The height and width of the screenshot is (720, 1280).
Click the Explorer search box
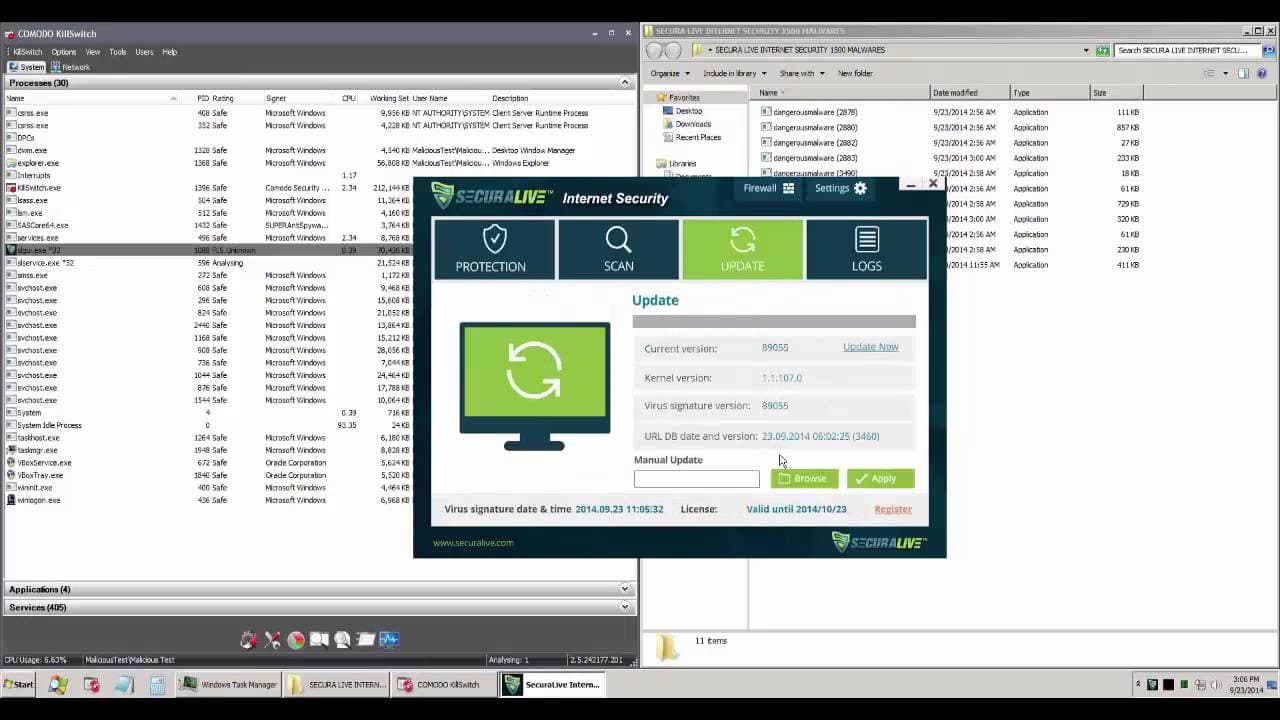[x=1189, y=50]
